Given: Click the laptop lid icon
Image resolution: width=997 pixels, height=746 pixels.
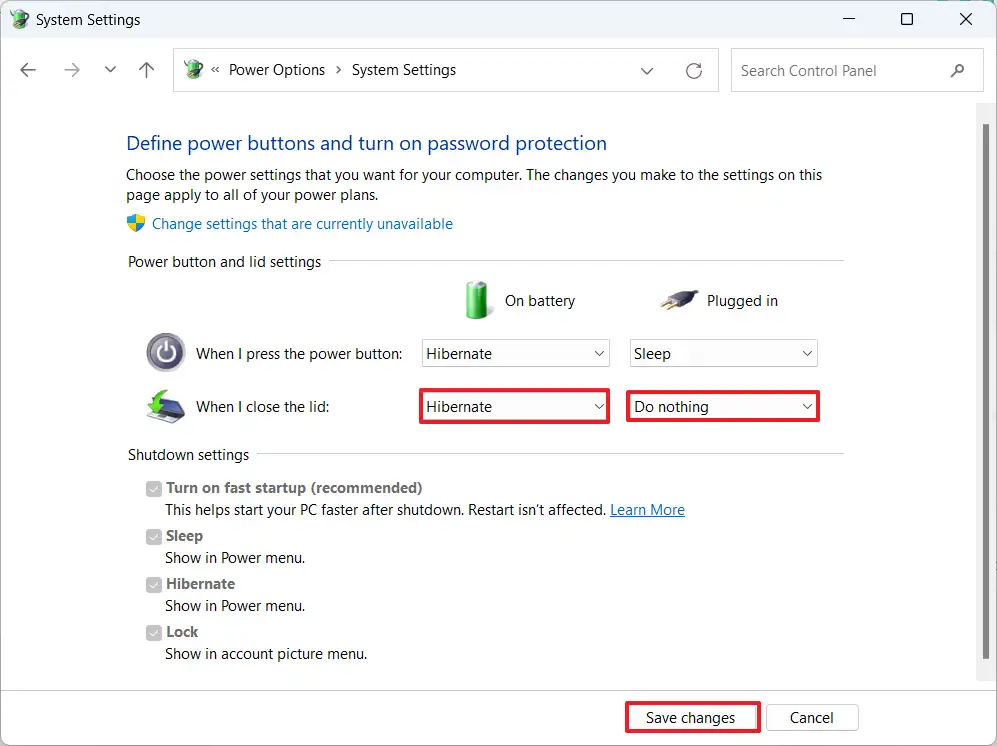Looking at the screenshot, I should (164, 406).
